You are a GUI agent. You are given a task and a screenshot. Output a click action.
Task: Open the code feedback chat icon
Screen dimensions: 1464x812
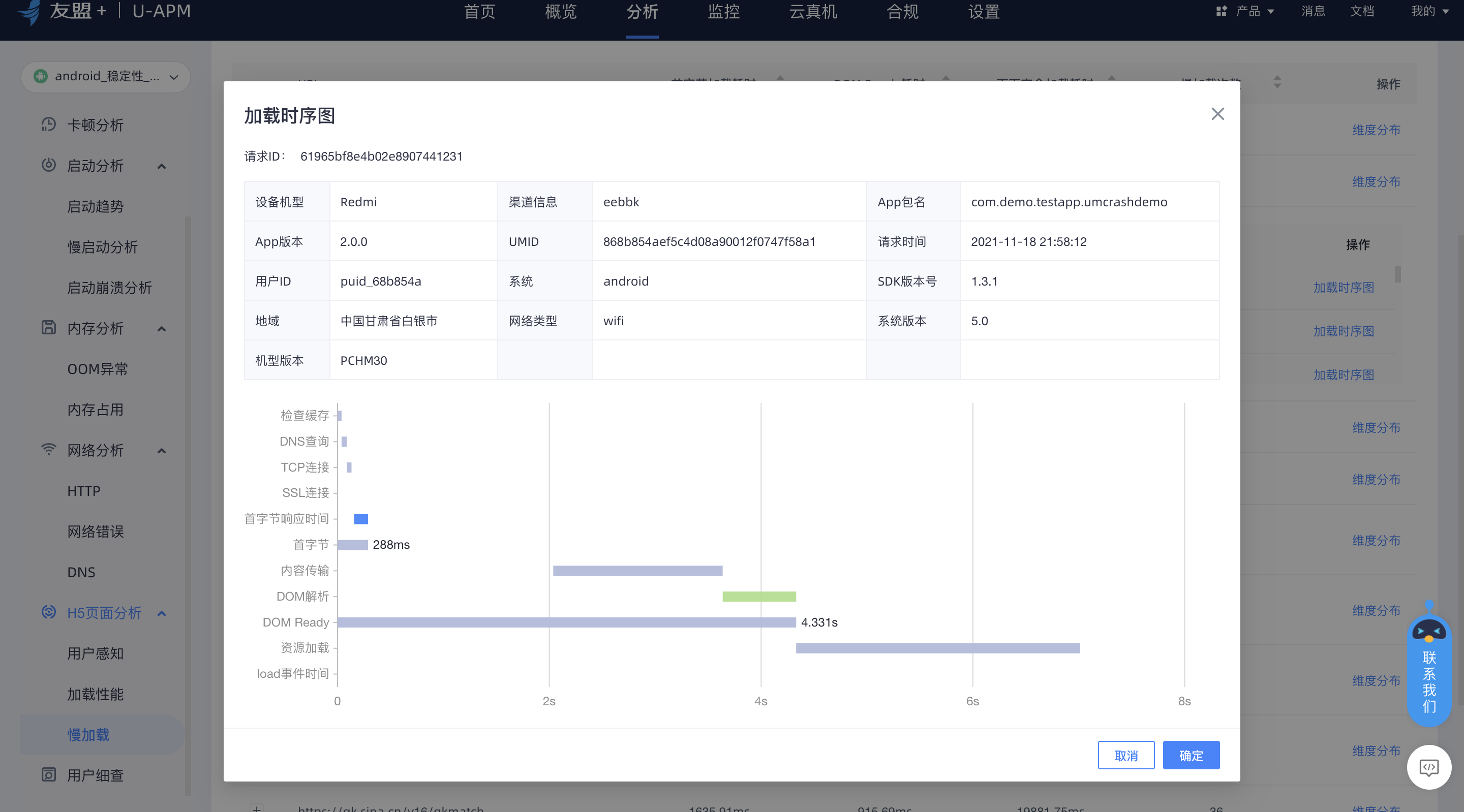point(1429,767)
